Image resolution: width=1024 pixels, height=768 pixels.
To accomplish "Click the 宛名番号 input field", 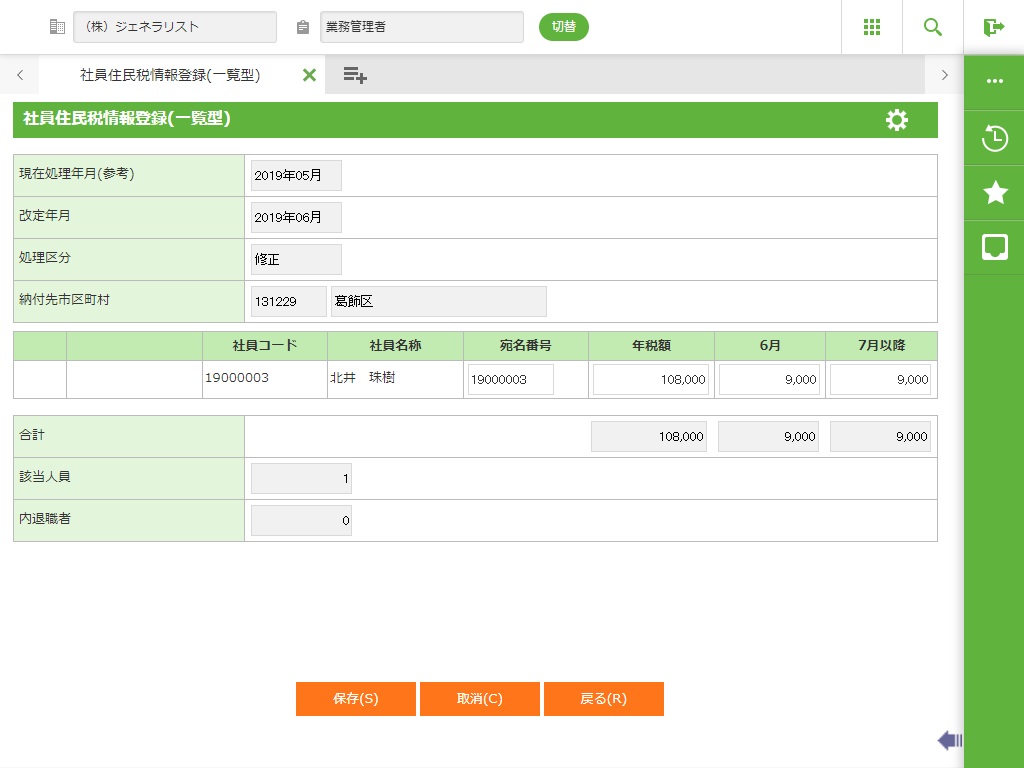I will point(510,380).
